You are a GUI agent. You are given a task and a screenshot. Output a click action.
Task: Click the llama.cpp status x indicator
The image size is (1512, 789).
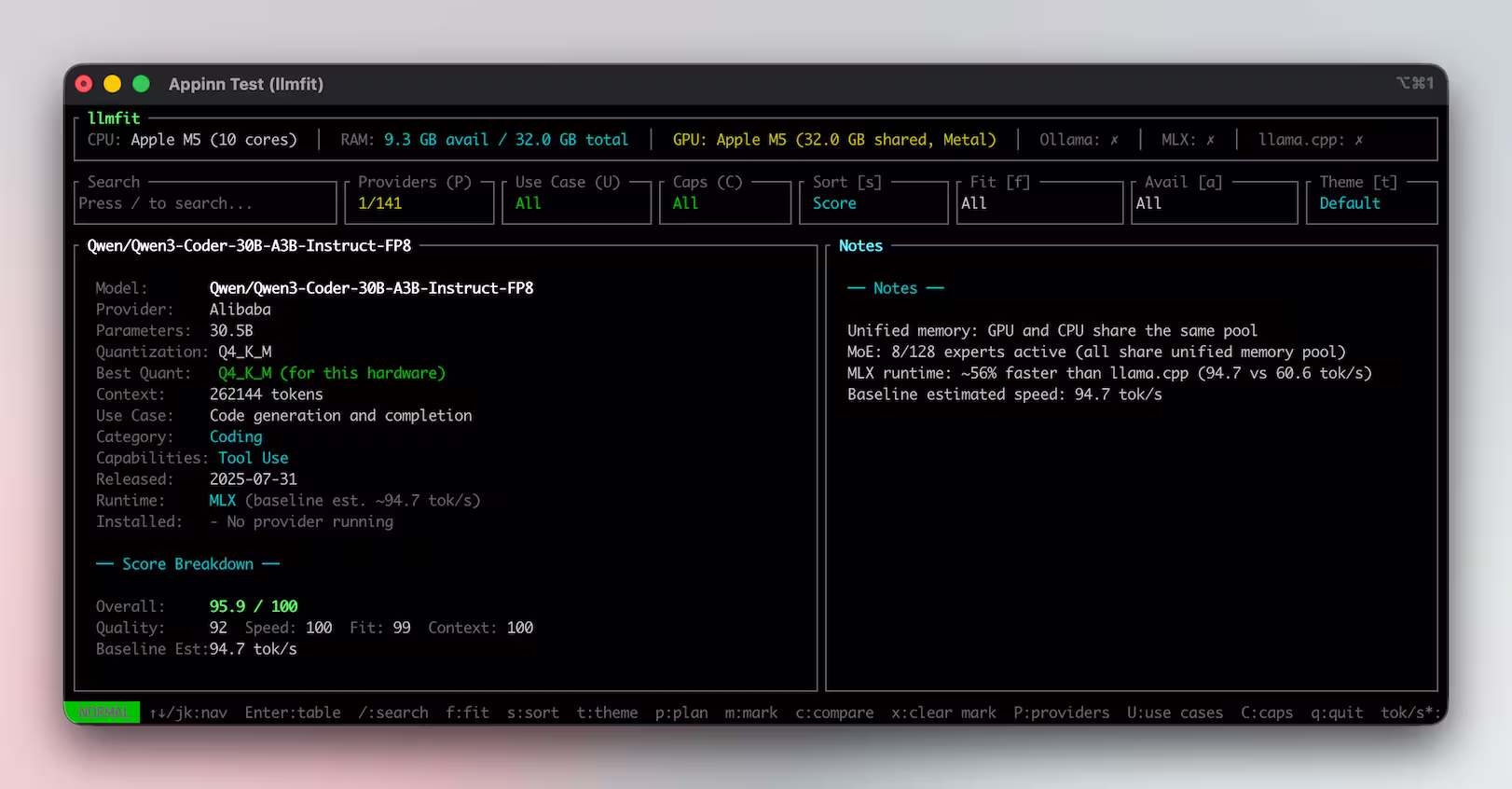pyautogui.click(x=1358, y=140)
